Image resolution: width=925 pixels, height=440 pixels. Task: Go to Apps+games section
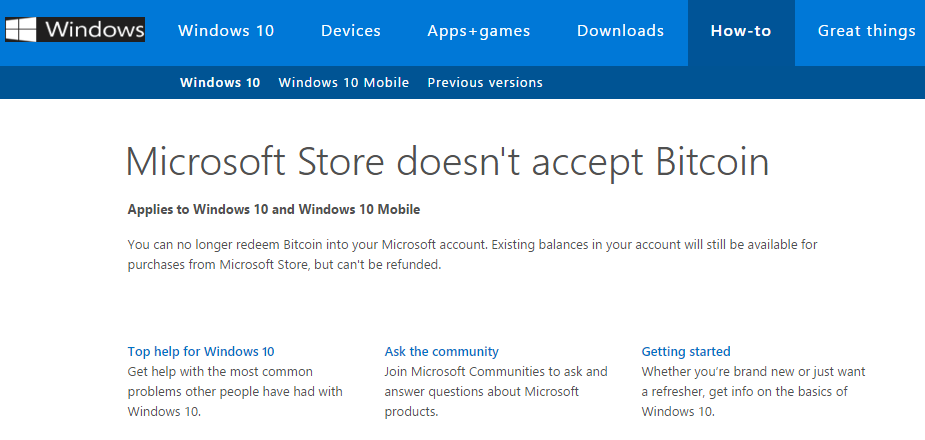(x=478, y=31)
